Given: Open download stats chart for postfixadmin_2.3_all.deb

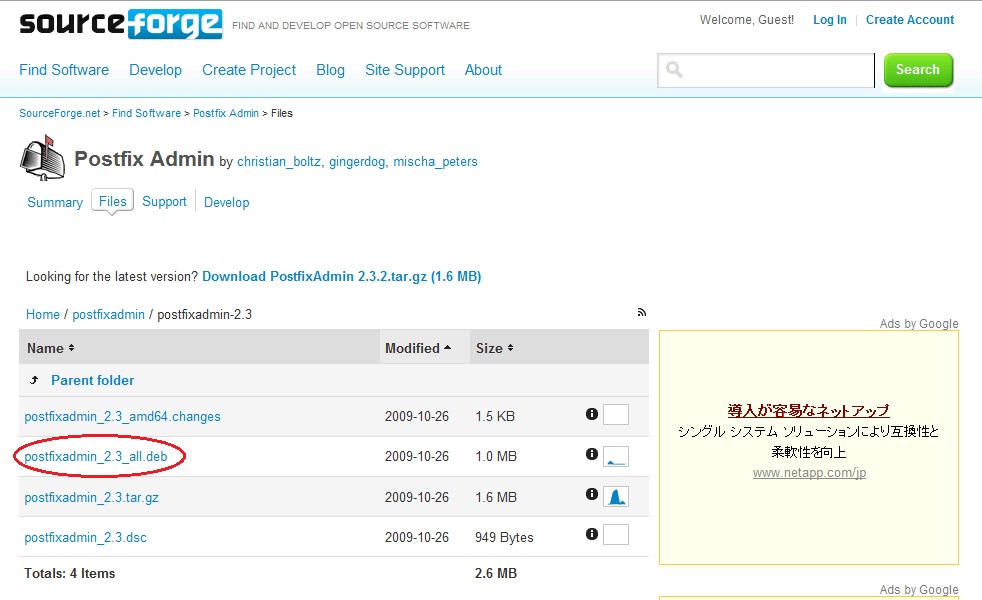Looking at the screenshot, I should coord(616,456).
